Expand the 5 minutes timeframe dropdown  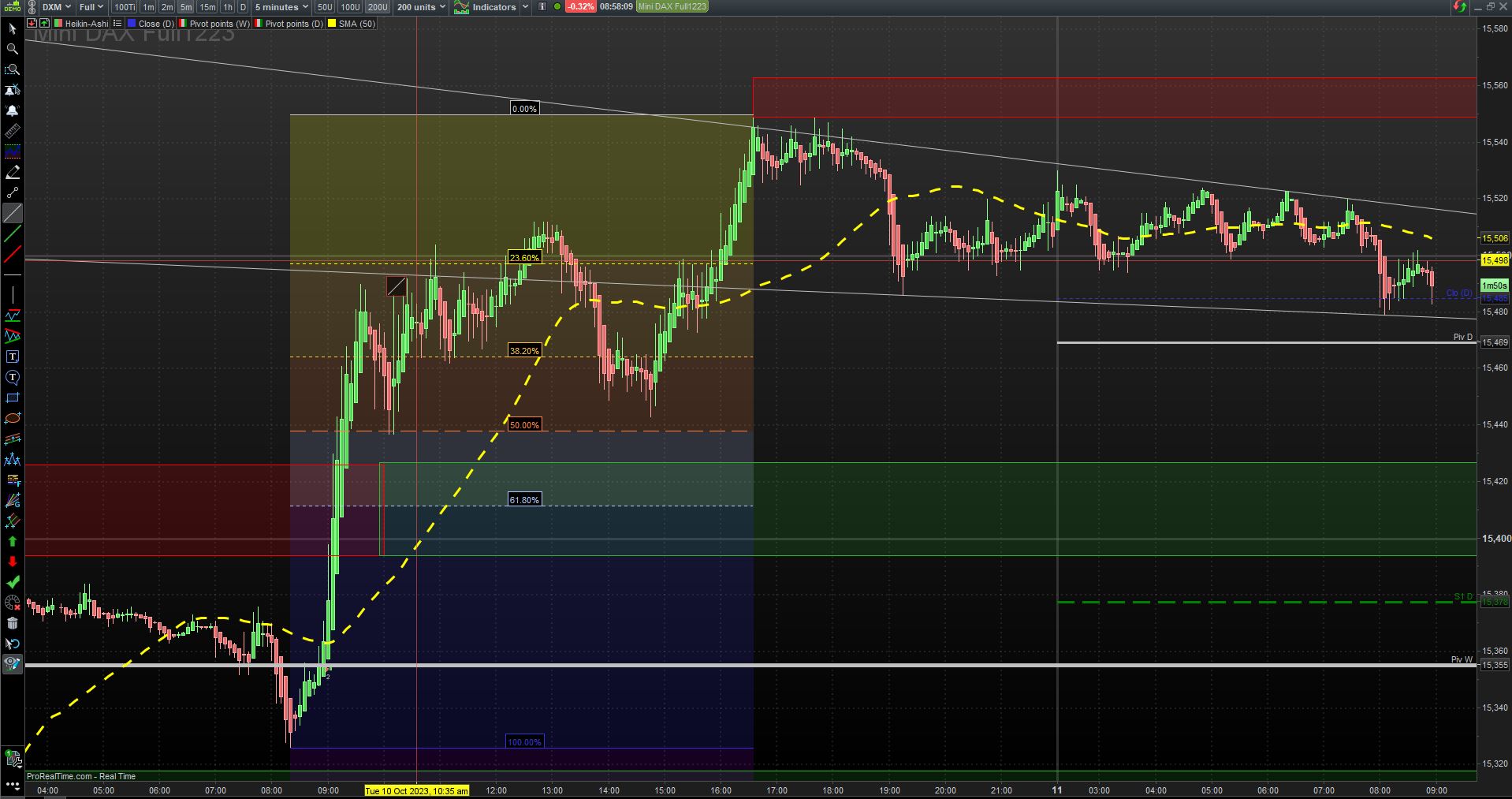[x=281, y=7]
